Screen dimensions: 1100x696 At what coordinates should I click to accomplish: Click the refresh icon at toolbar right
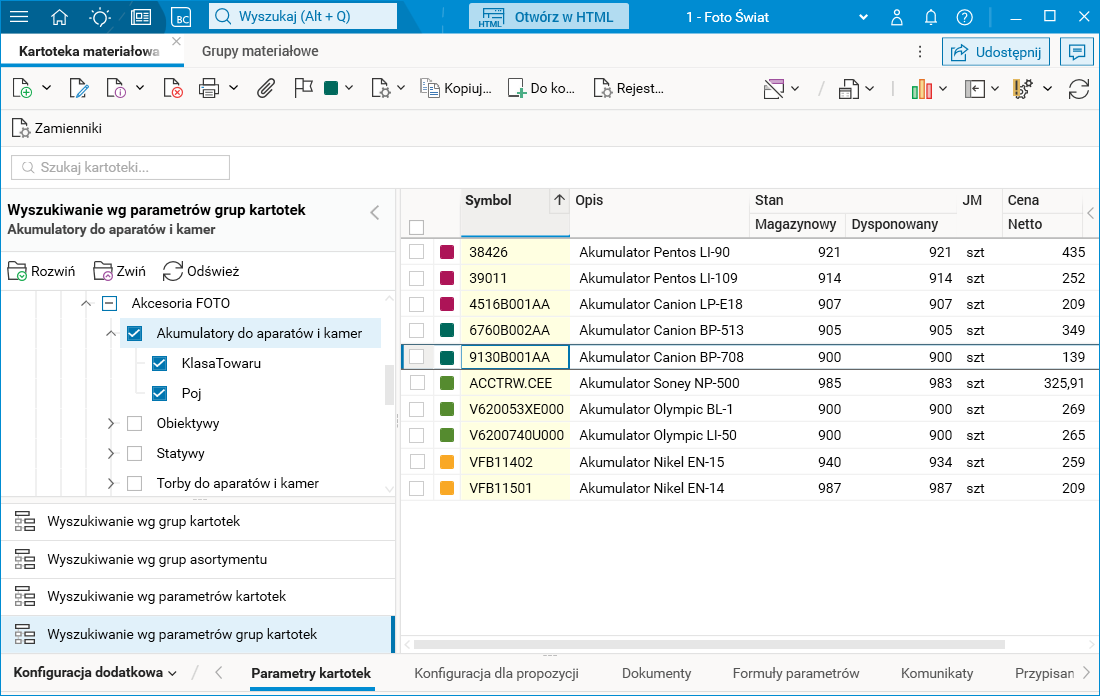tap(1078, 88)
